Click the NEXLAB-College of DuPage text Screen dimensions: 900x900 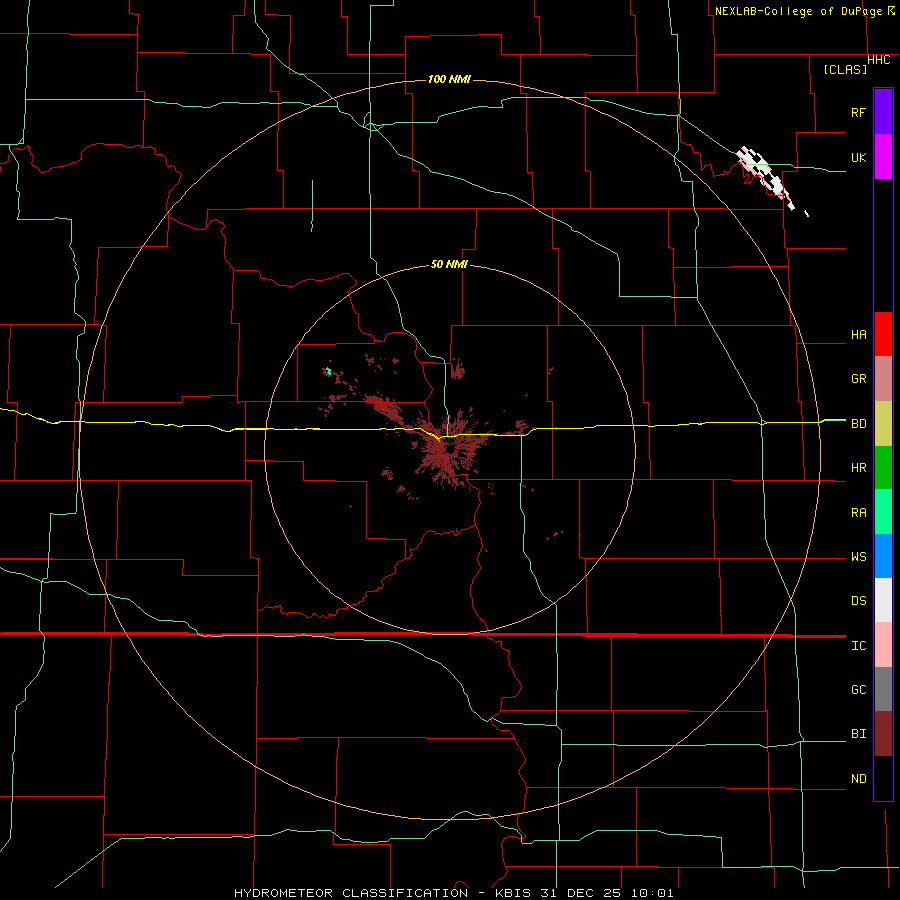(x=798, y=11)
